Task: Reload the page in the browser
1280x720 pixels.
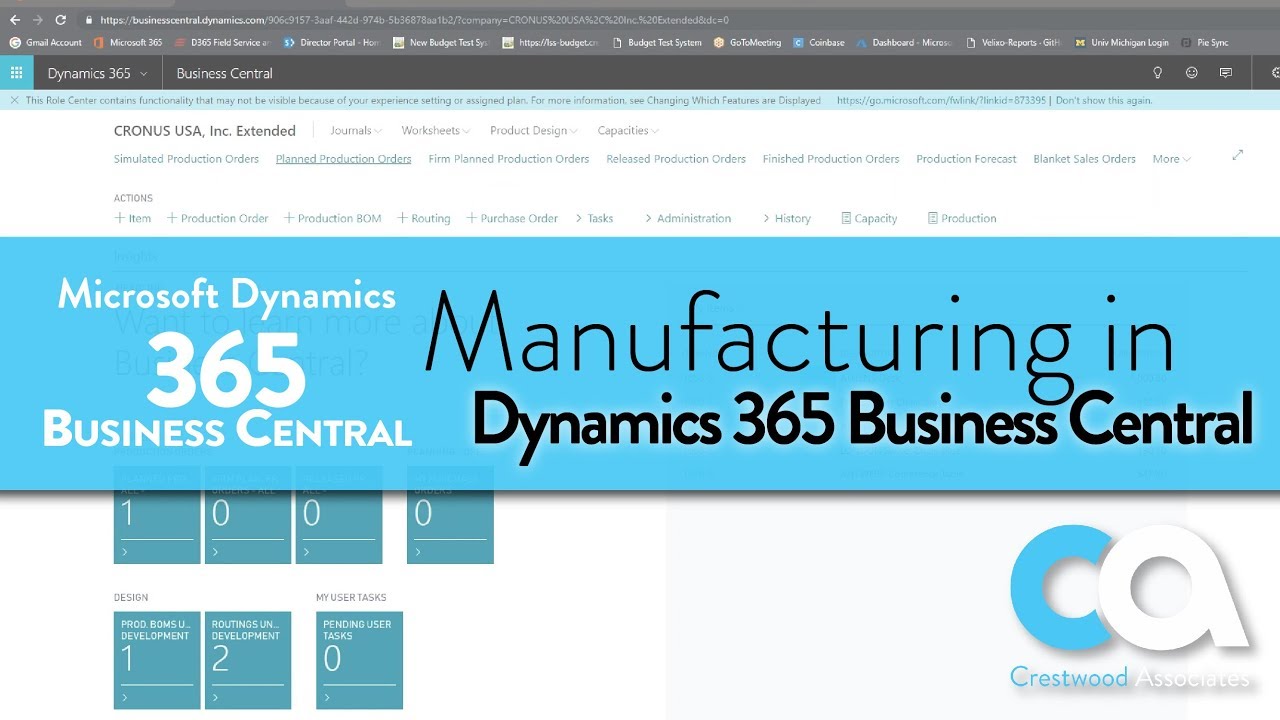Action: [x=61, y=19]
